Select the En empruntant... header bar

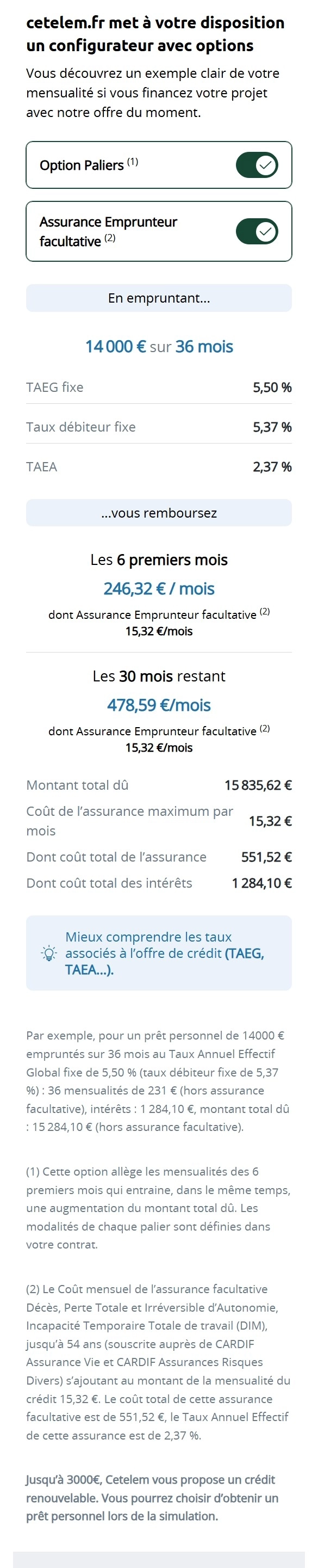(x=159, y=298)
